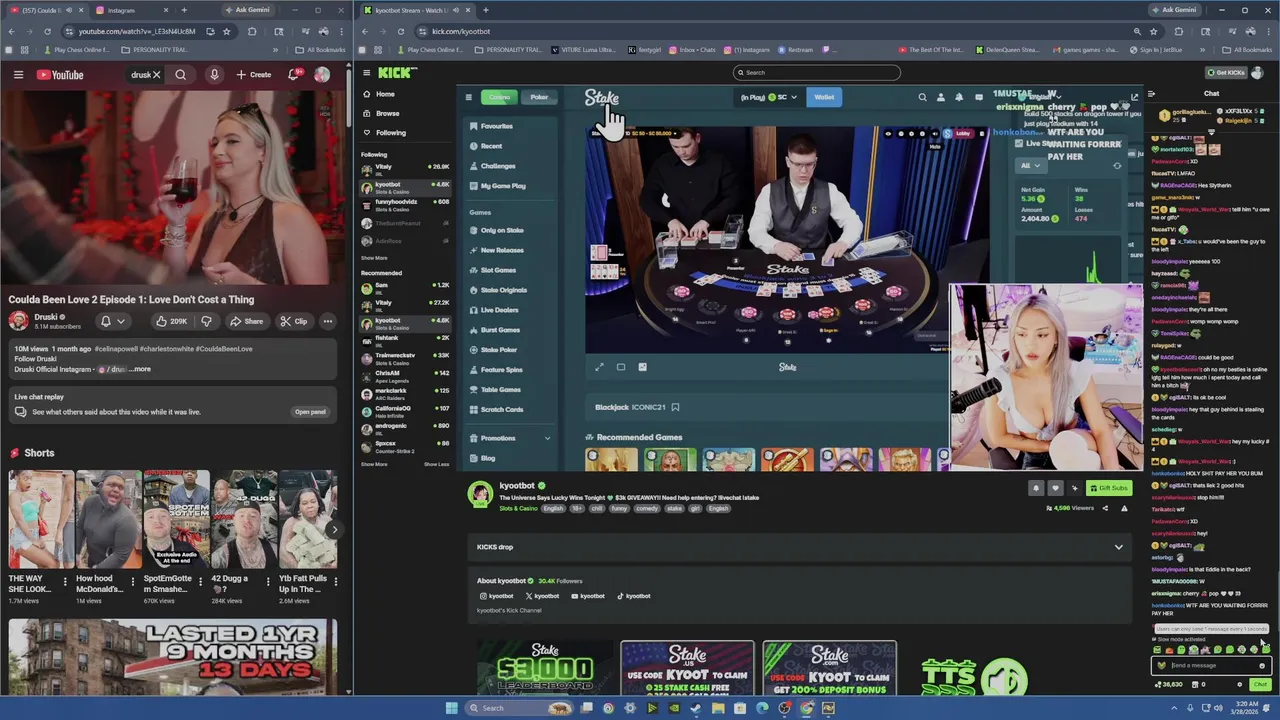
Task: Follow kyootbot with heart button
Action: 1055,488
